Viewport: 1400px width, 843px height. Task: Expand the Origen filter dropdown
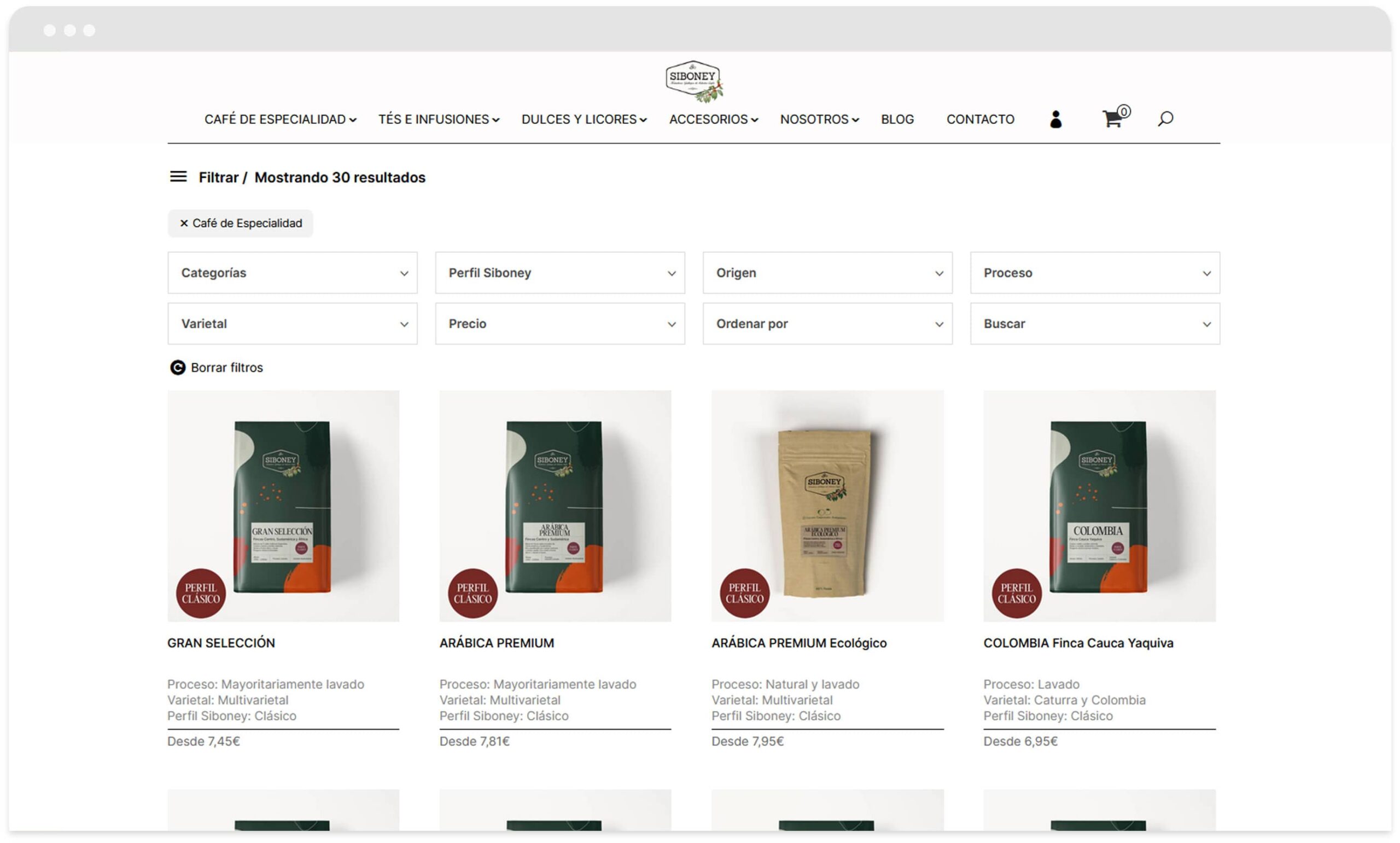827,272
